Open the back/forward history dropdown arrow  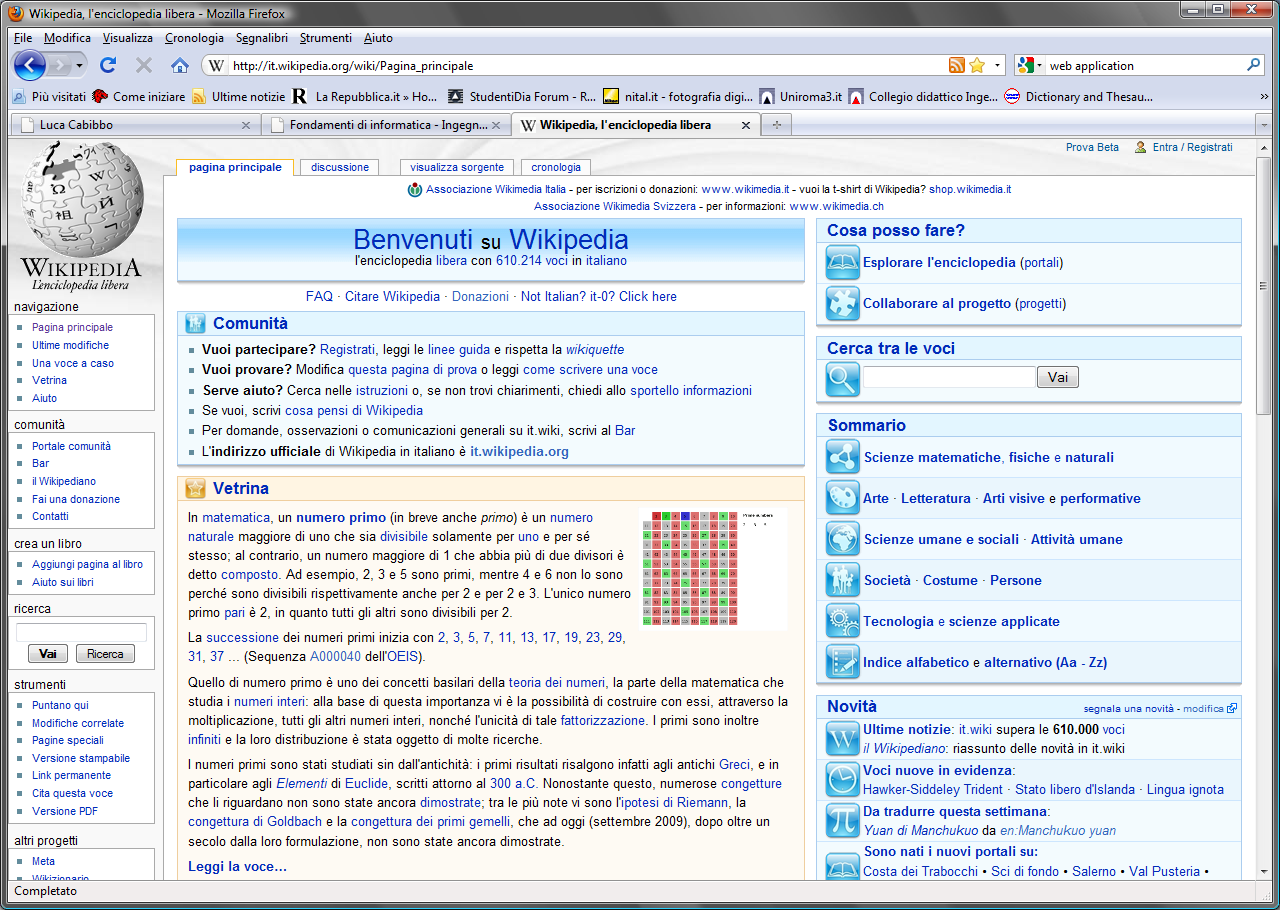click(80, 65)
